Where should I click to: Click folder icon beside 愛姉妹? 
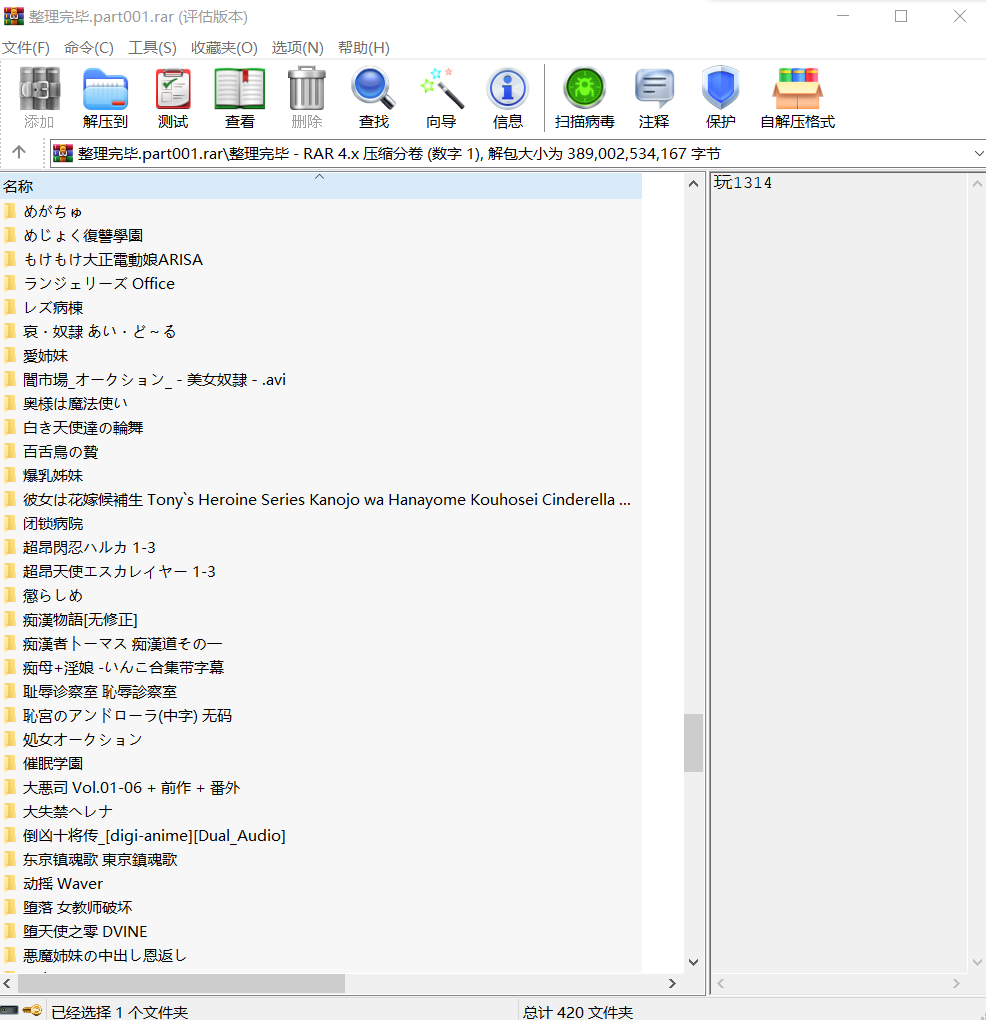click(x=10, y=355)
